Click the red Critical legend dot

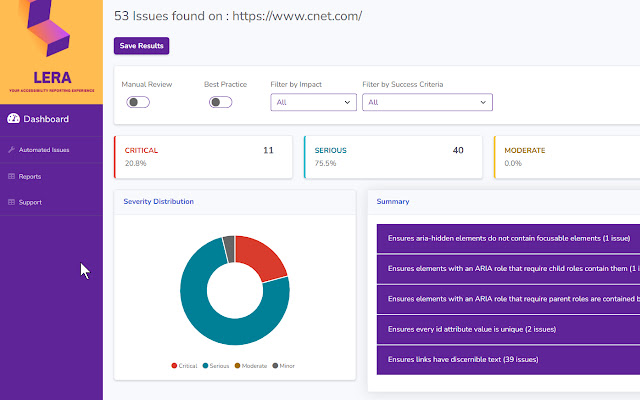[174, 366]
